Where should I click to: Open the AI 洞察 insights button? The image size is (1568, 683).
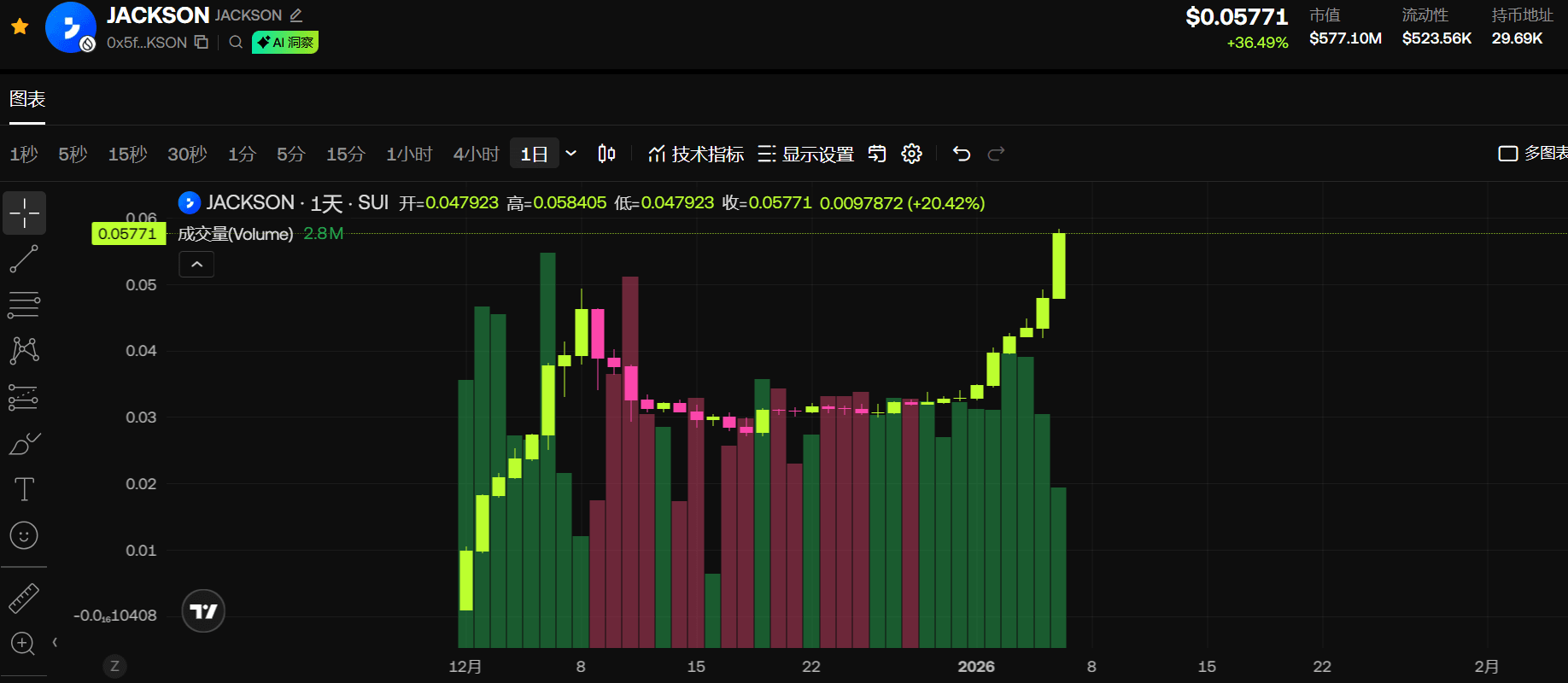point(285,43)
